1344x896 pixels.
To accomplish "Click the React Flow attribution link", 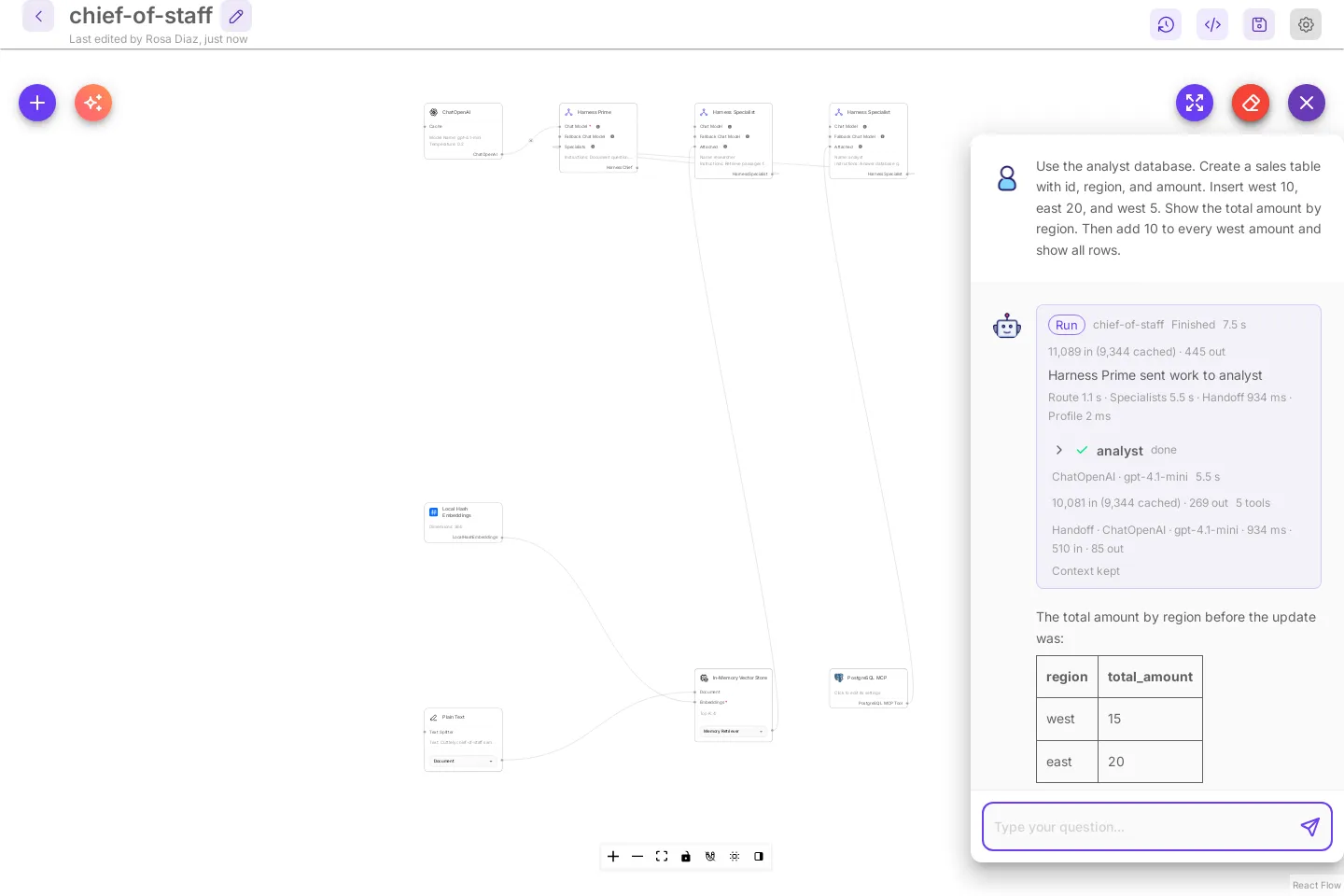I will pos(1316,885).
